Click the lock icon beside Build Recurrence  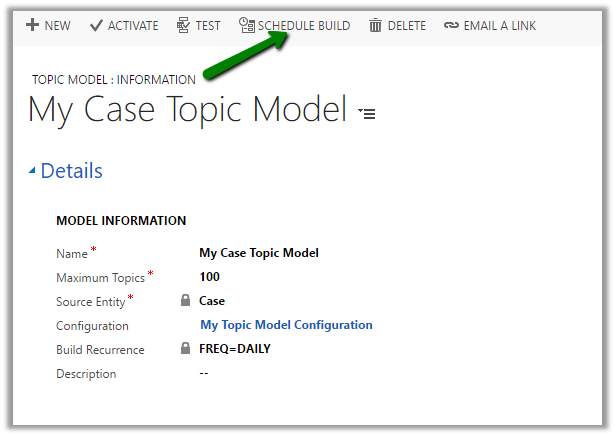coord(185,349)
